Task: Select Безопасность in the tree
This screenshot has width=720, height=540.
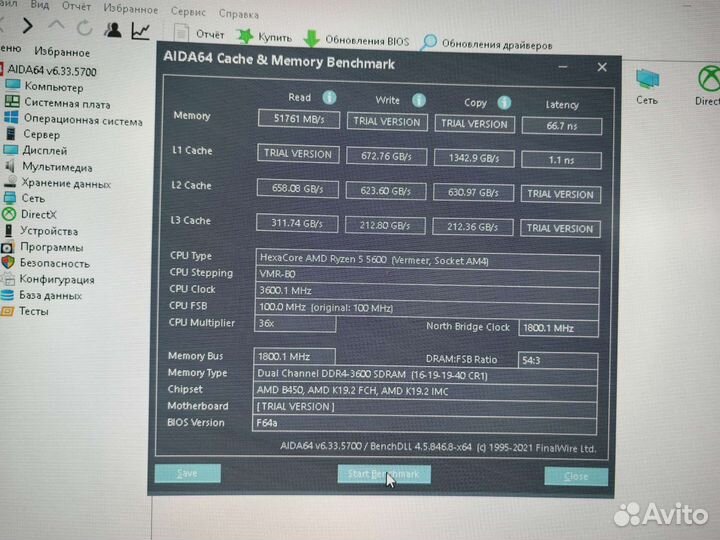Action: pos(45,263)
